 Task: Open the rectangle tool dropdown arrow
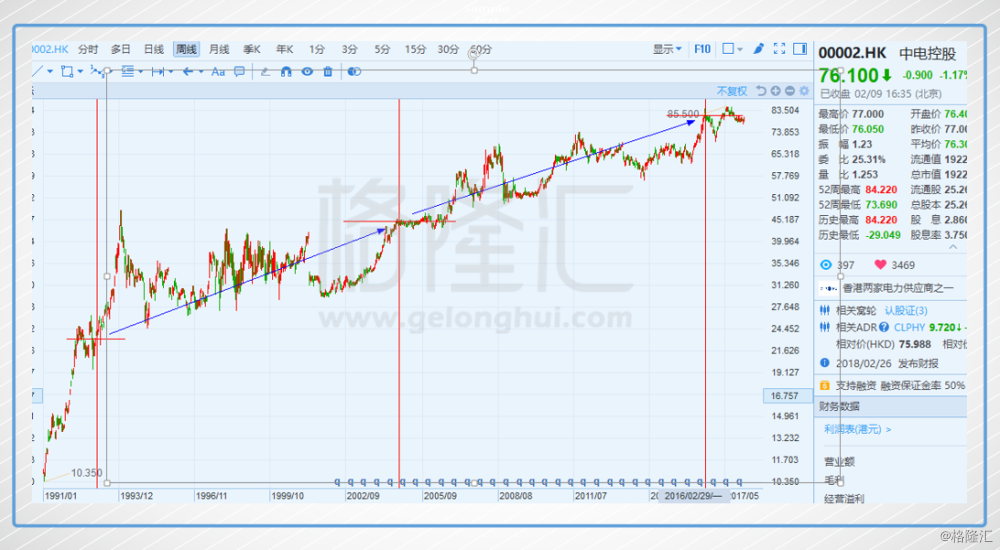[x=80, y=71]
